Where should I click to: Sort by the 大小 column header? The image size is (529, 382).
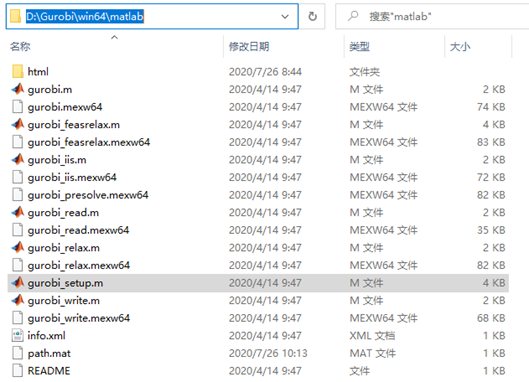click(460, 46)
